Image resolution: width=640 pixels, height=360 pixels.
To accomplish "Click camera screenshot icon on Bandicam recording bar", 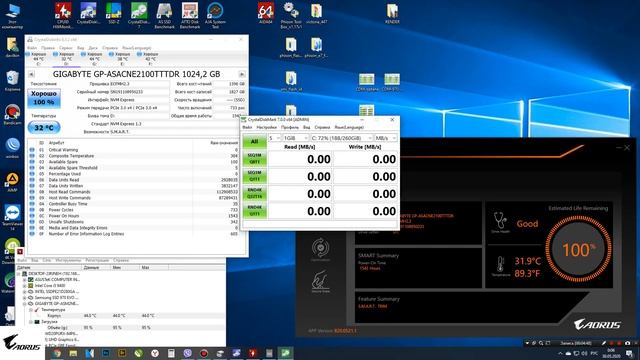I will (628, 343).
